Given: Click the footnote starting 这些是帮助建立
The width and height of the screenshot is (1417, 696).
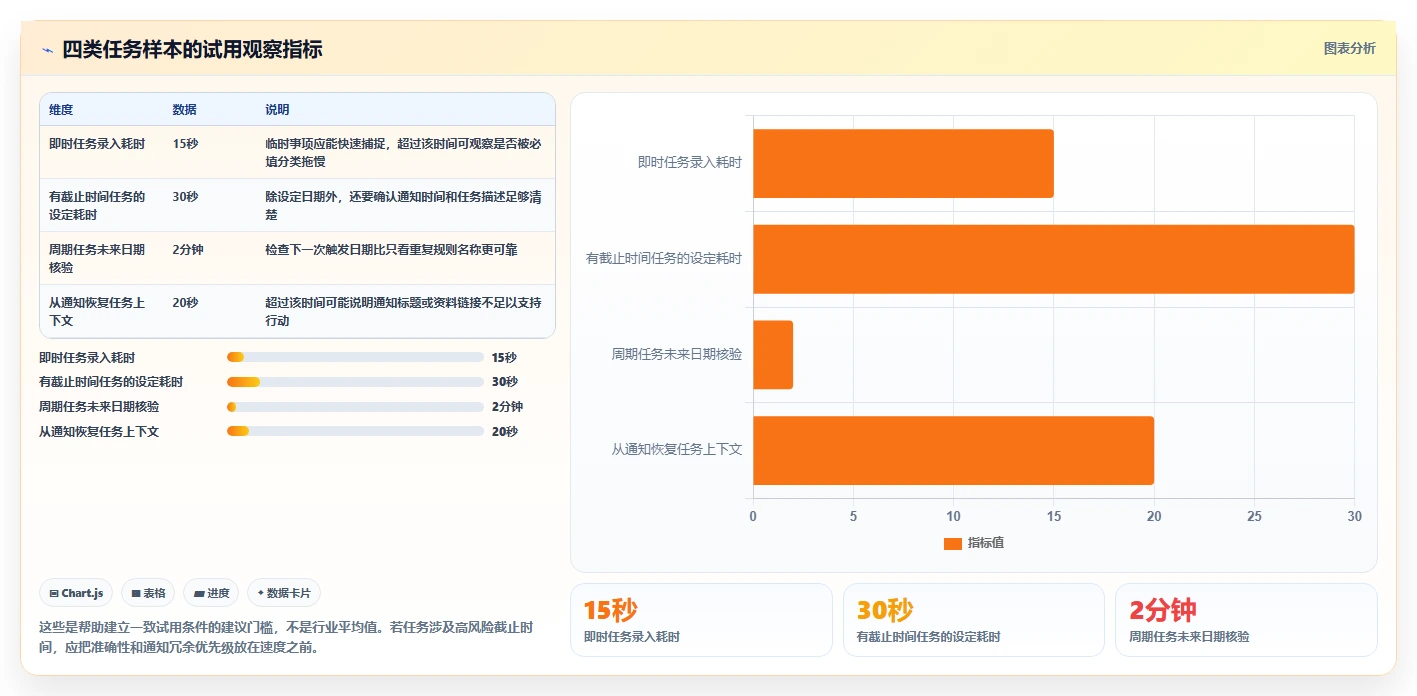Looking at the screenshot, I should click(286, 638).
